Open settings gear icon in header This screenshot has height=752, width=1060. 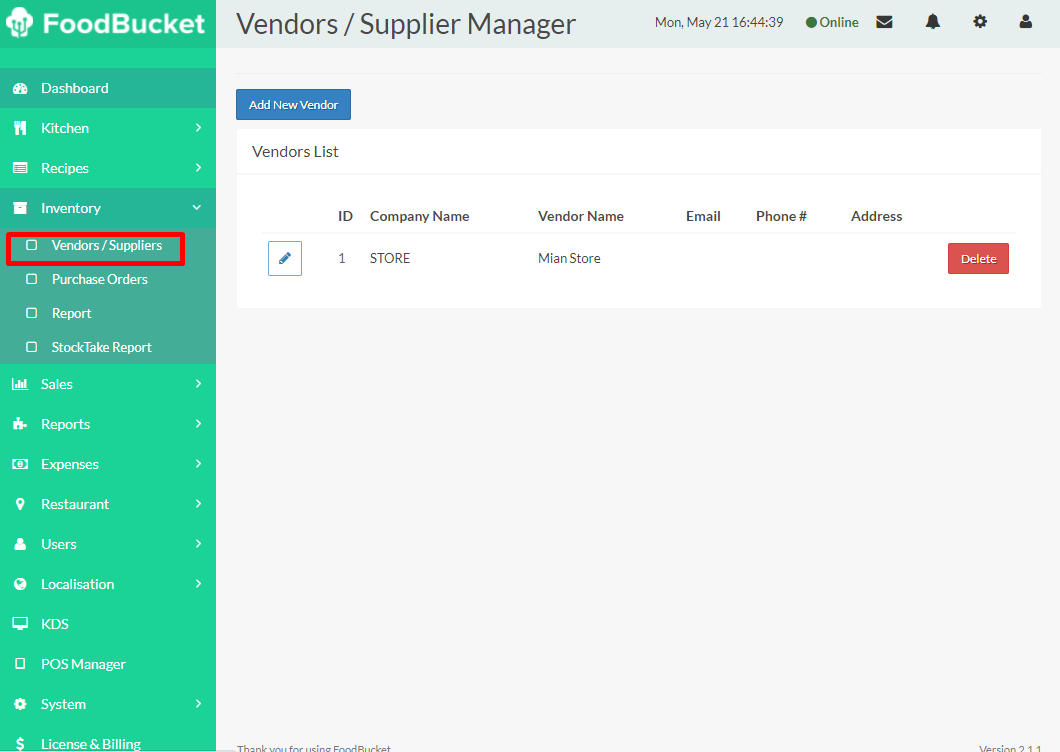(980, 22)
